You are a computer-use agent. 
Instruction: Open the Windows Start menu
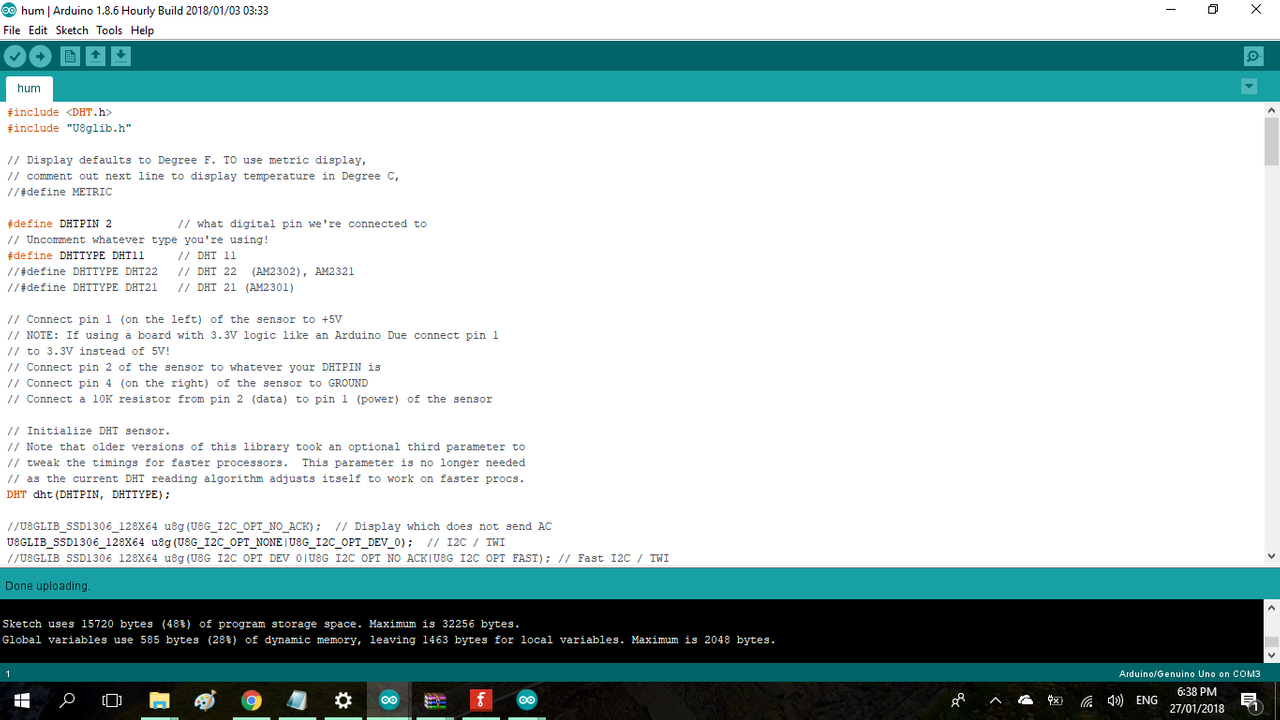coord(20,700)
